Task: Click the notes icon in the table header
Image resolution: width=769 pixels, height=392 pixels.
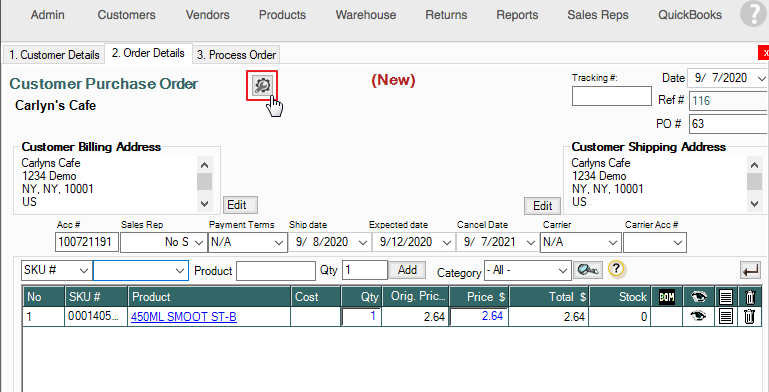Action: click(x=726, y=297)
